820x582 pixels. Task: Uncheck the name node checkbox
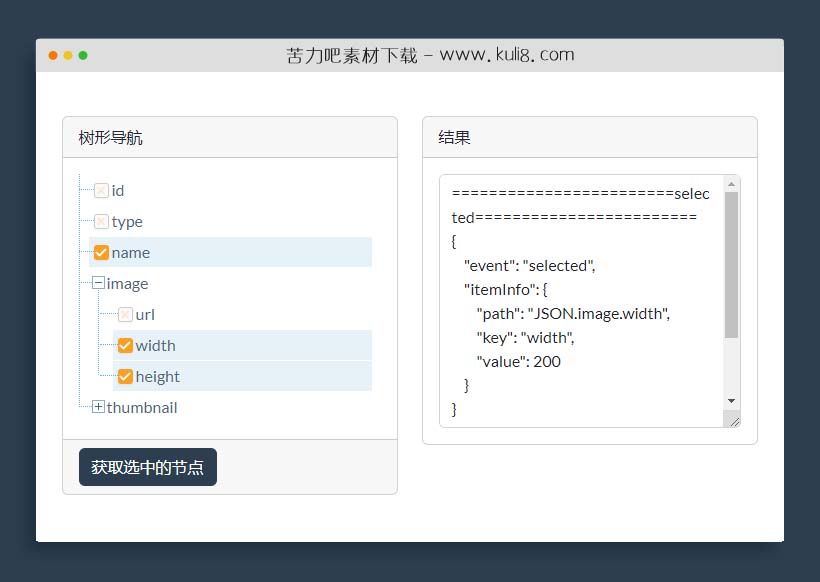[x=101, y=253]
